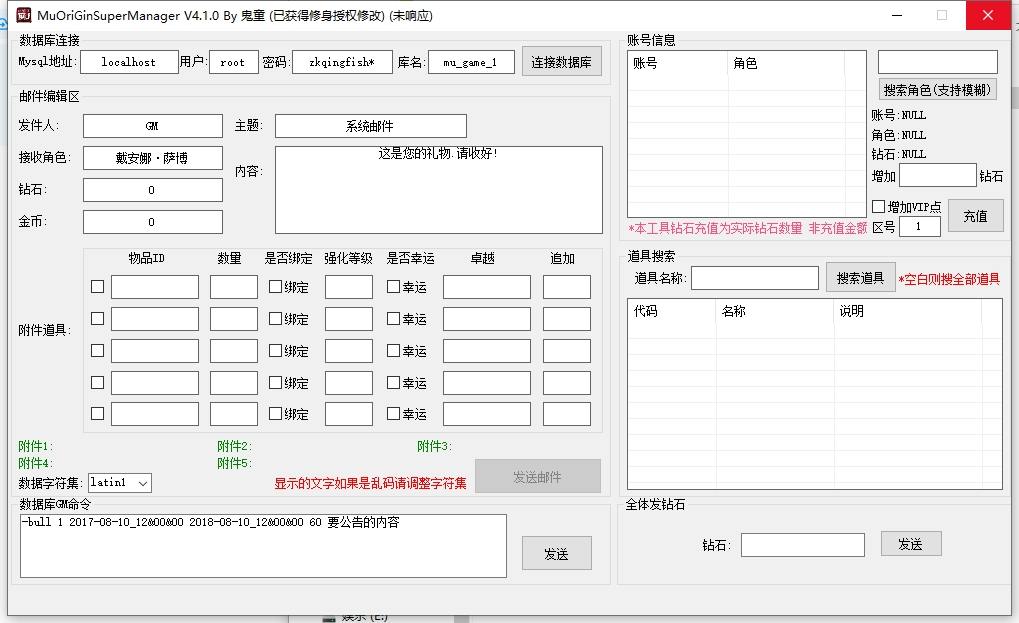Click the third row 物品ID field
This screenshot has height=623, width=1019.
click(155, 351)
